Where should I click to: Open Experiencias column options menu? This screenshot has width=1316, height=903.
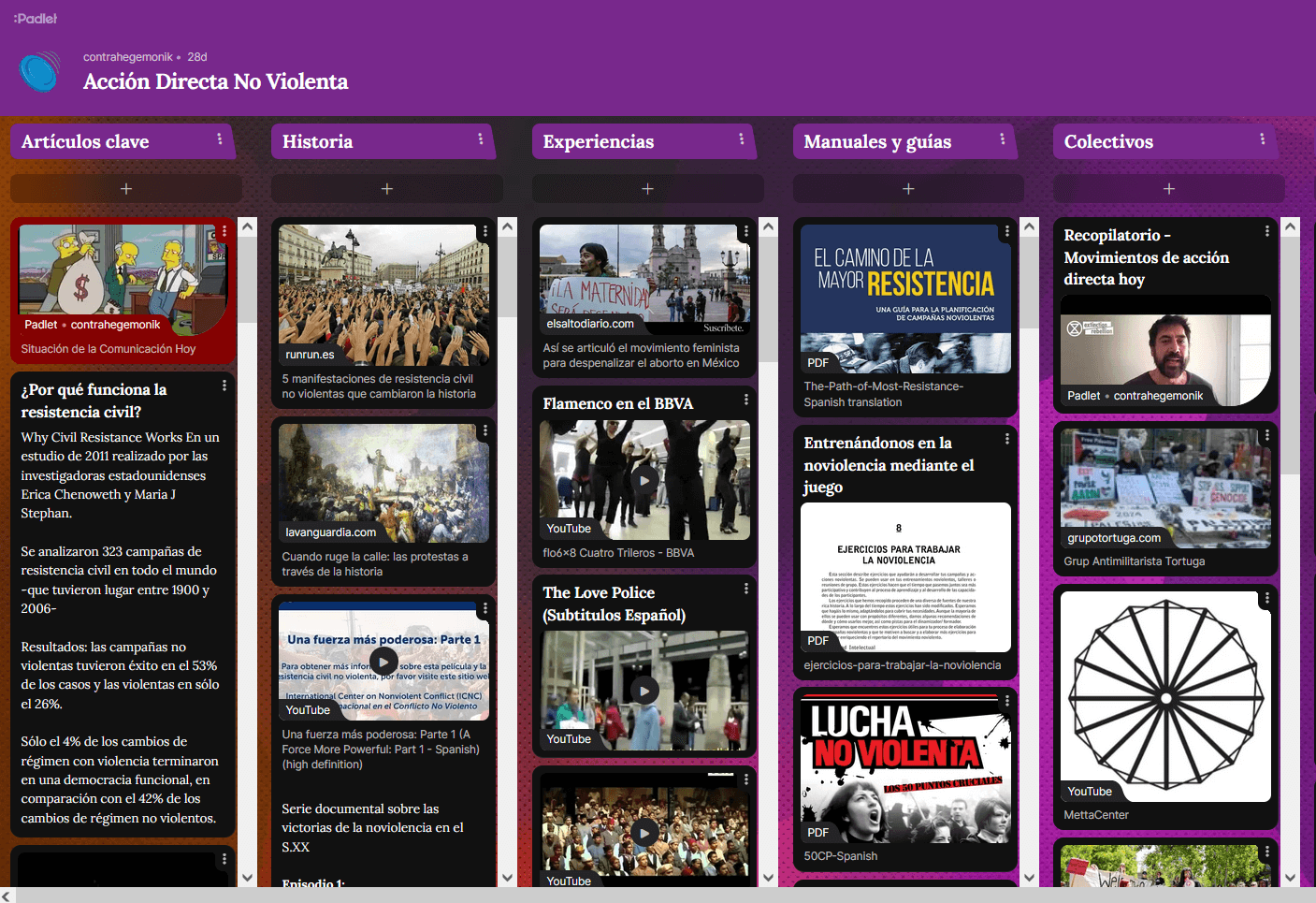click(742, 139)
